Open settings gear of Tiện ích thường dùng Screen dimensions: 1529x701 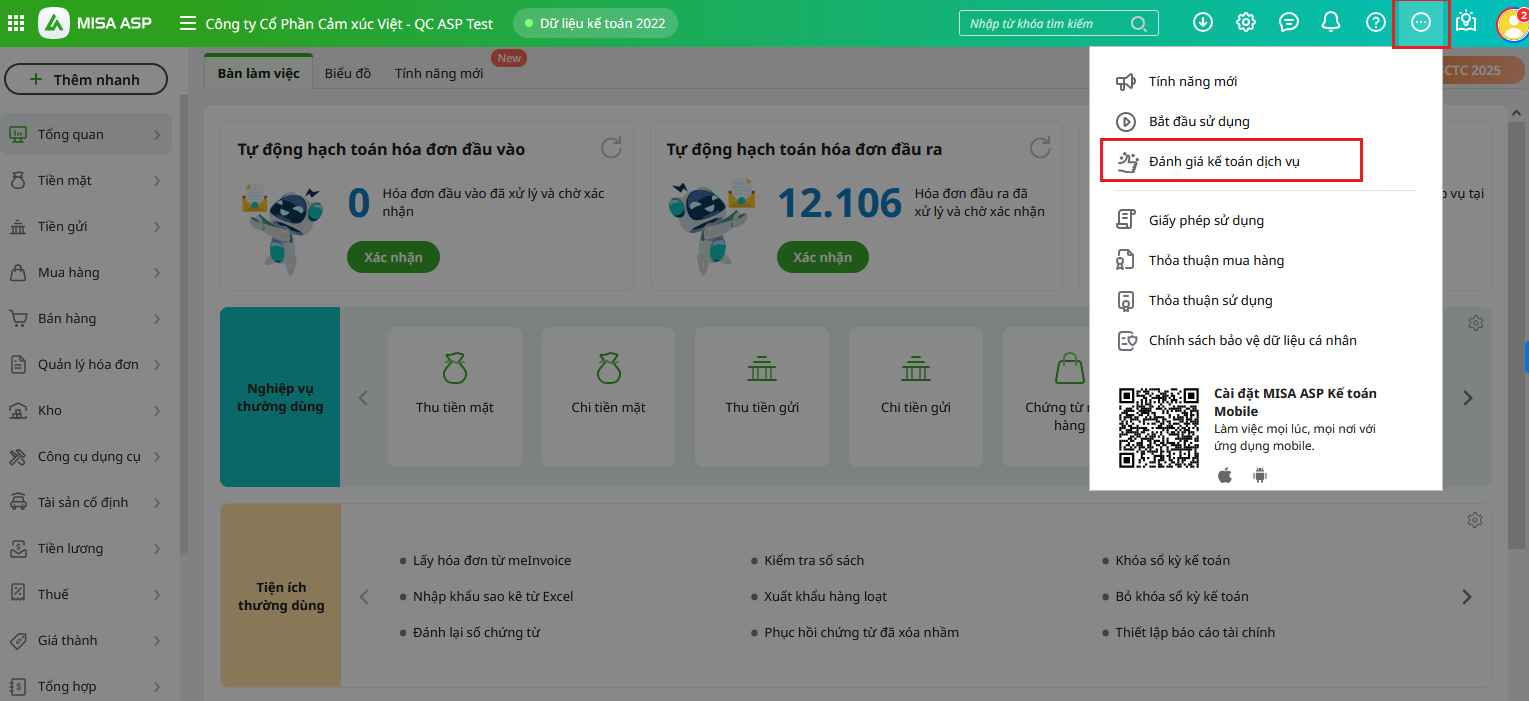[1475, 520]
